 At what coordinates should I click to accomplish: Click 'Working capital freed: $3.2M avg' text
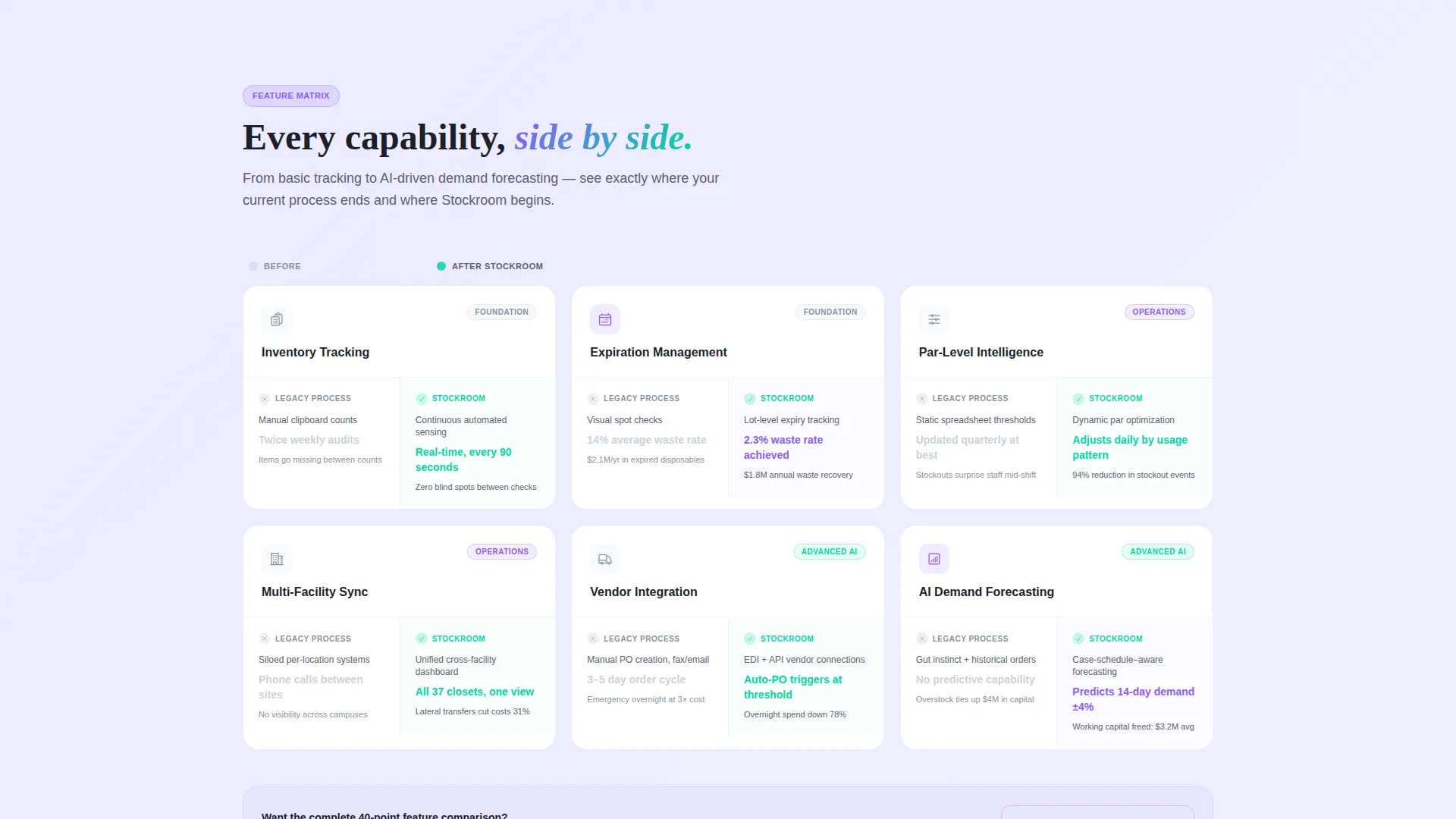click(x=1133, y=726)
